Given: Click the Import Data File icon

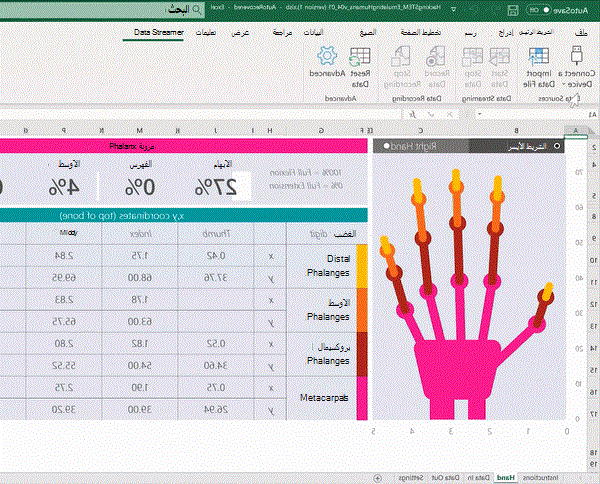Looking at the screenshot, I should 539,56.
